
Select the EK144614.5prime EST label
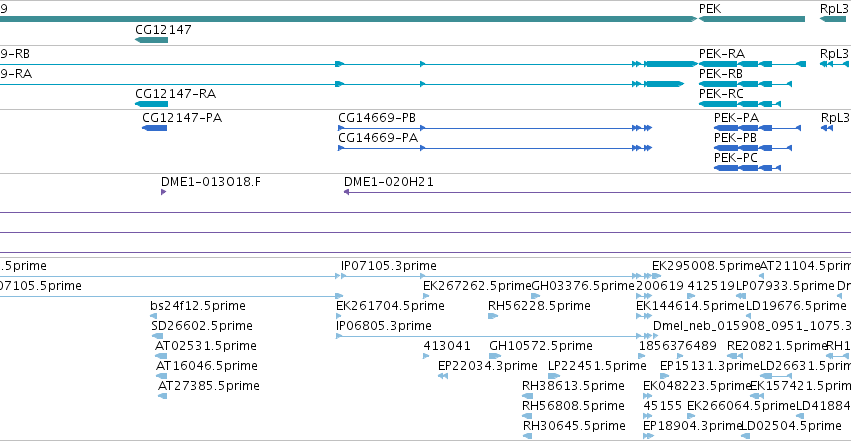pyautogui.click(x=690, y=306)
